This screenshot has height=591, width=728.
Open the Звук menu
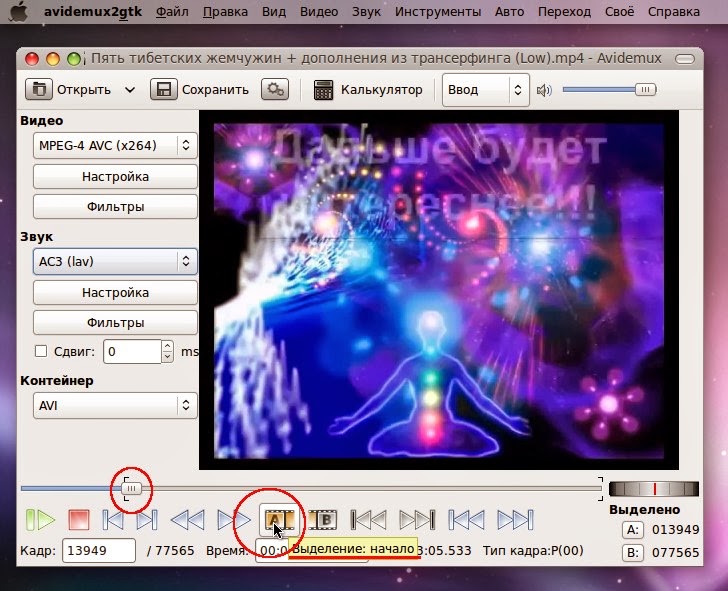point(366,12)
